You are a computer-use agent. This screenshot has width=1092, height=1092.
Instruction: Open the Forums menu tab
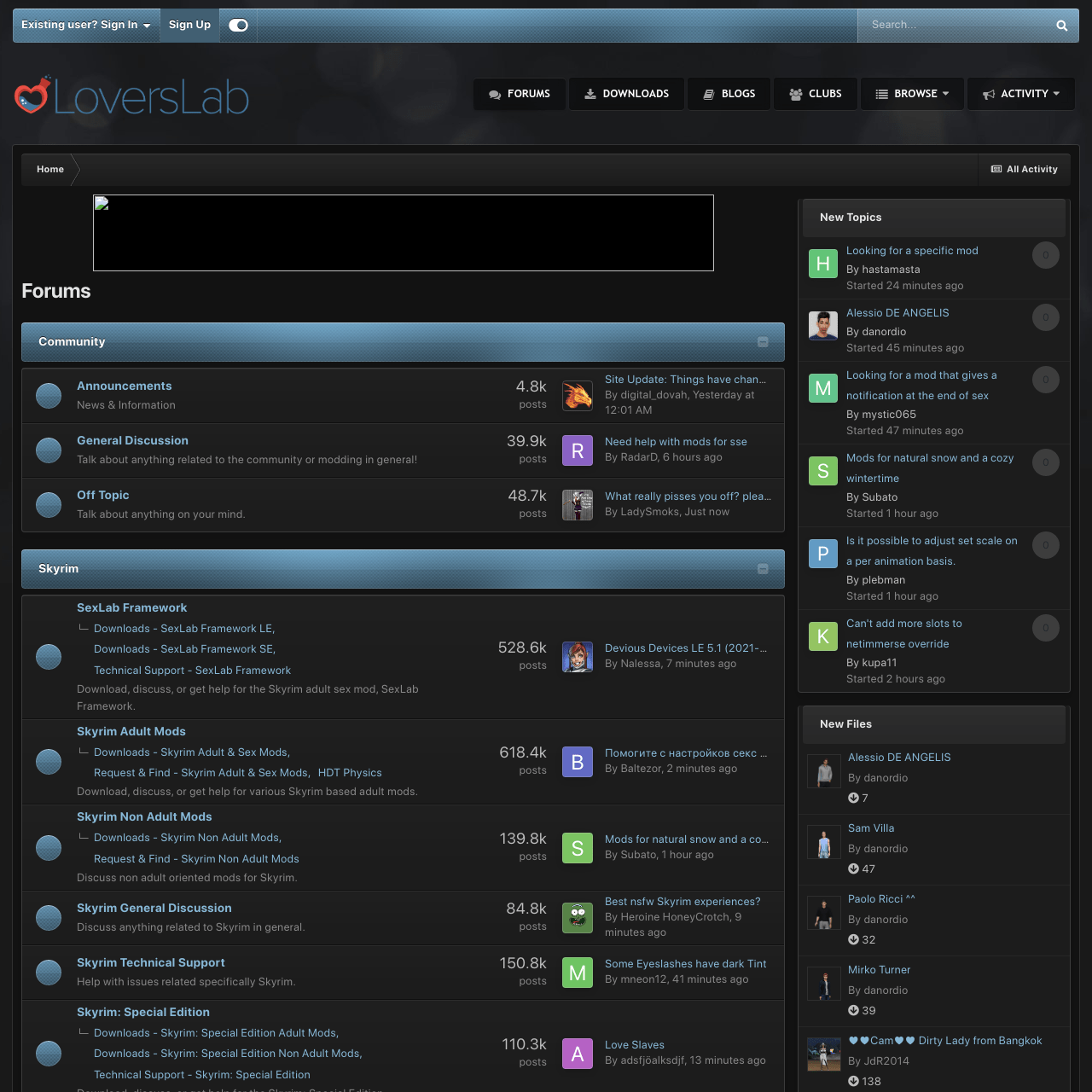520,94
